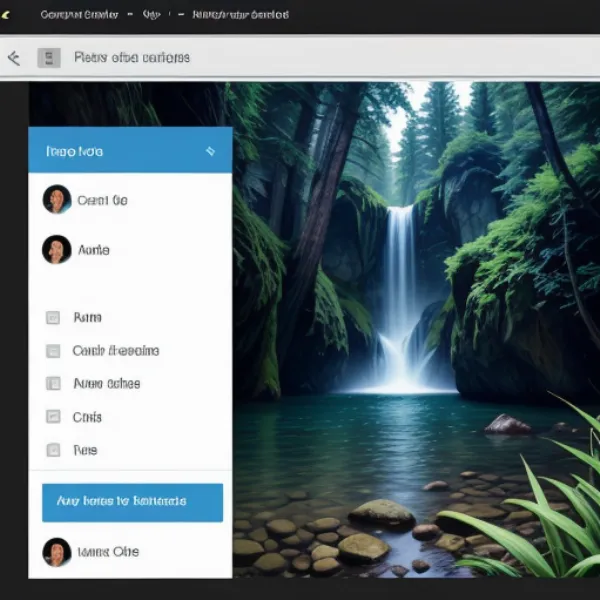600x600 pixels.
Task: Select the rightmost tab in the title bar
Action: (x=240, y=15)
